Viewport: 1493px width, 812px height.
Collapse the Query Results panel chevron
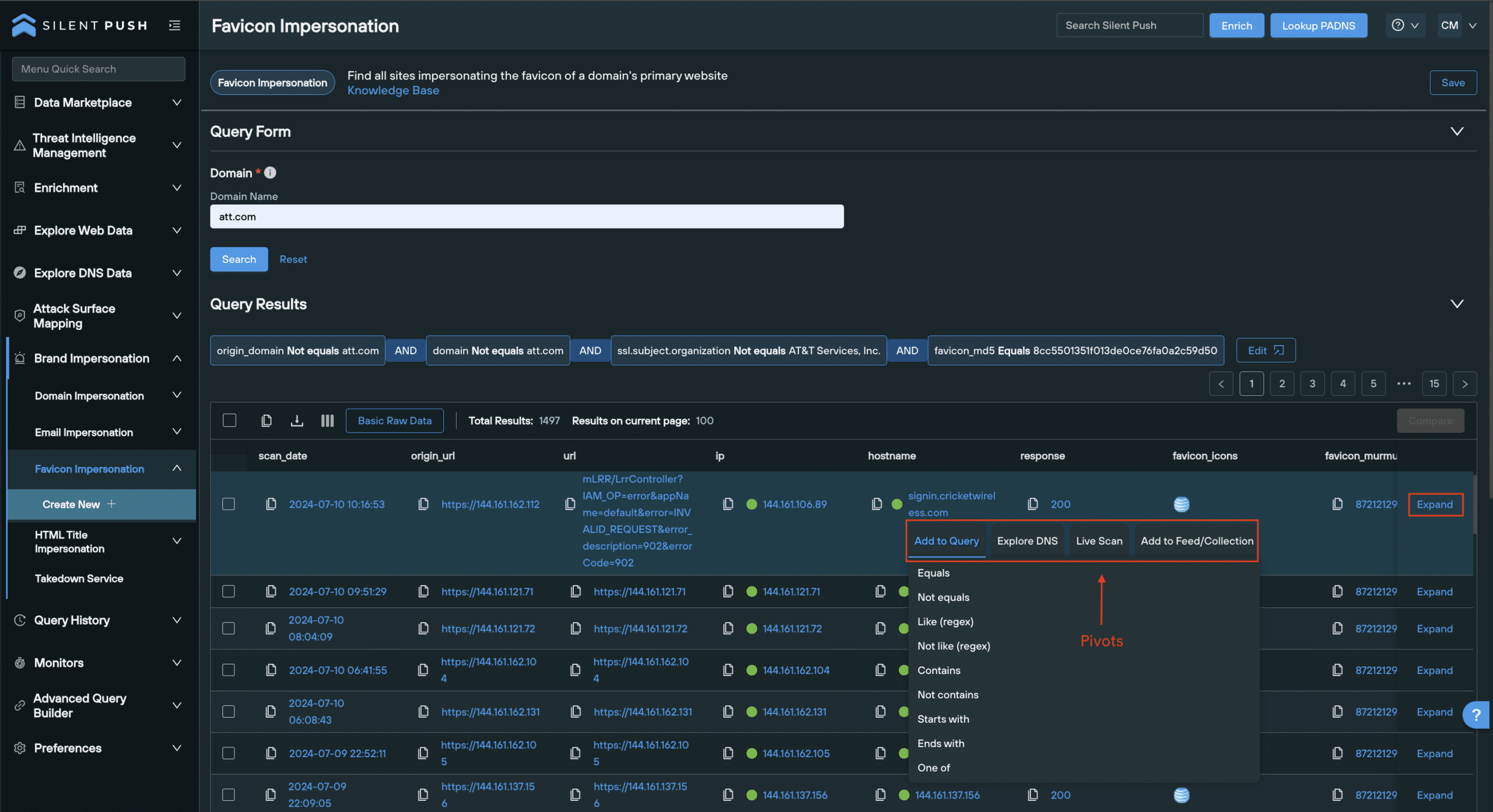pyautogui.click(x=1457, y=304)
